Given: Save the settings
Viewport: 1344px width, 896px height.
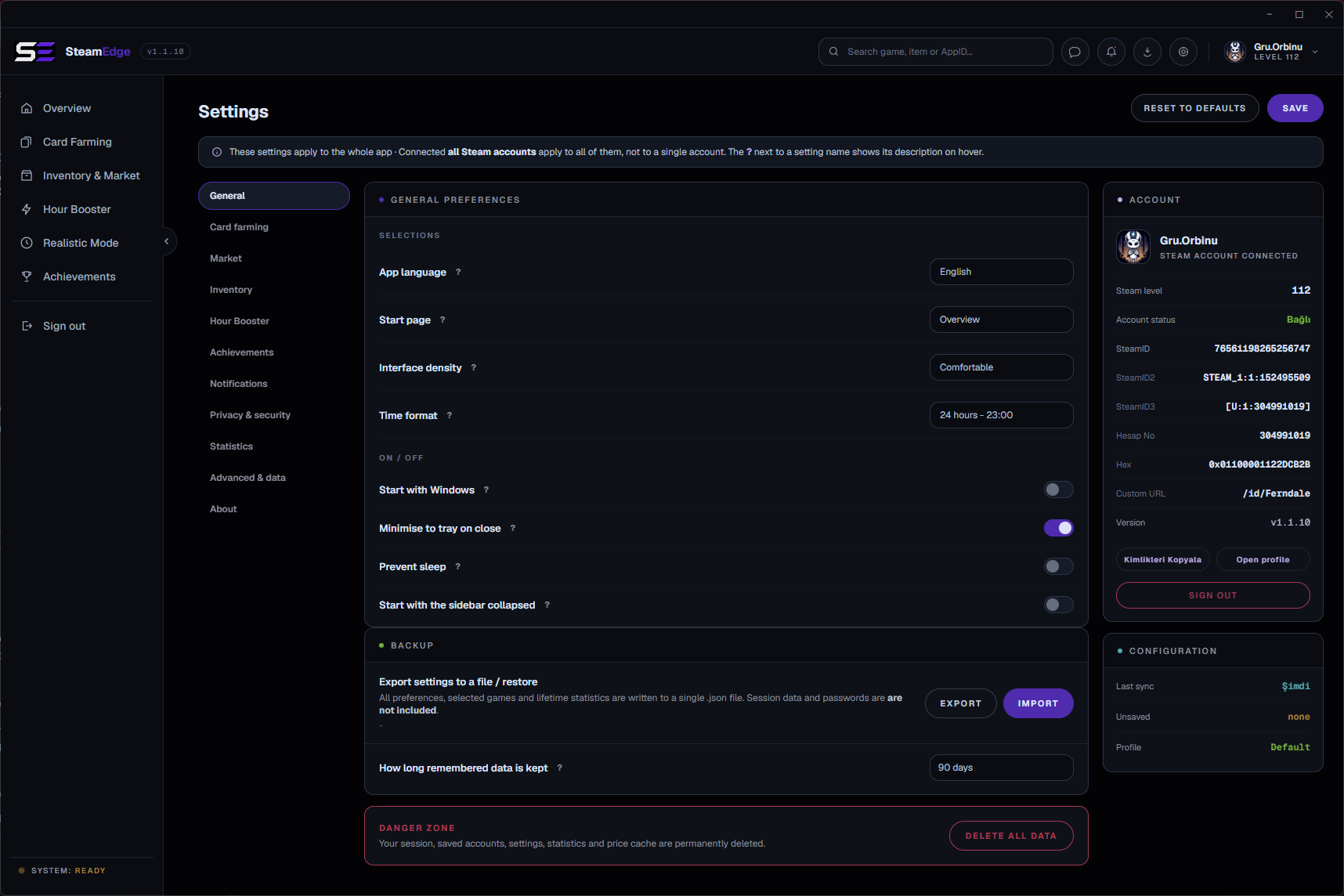Looking at the screenshot, I should [x=1295, y=108].
